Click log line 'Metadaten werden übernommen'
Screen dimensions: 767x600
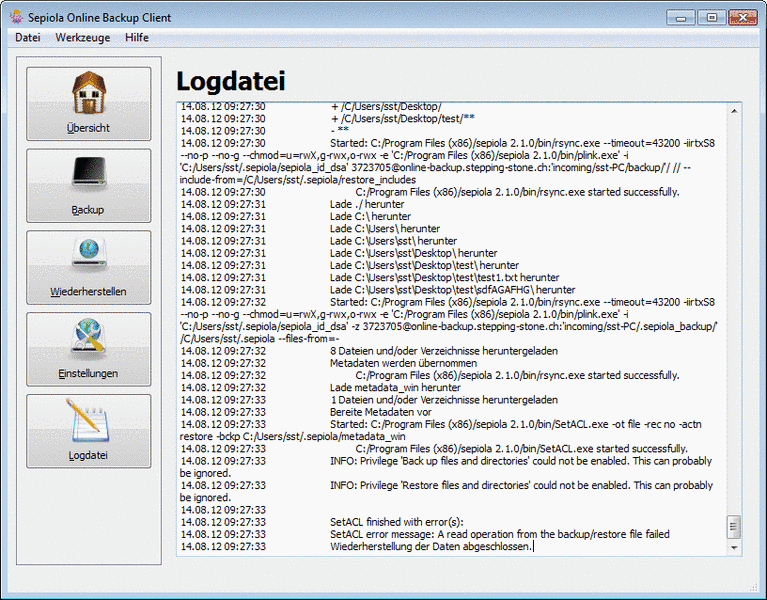click(404, 363)
